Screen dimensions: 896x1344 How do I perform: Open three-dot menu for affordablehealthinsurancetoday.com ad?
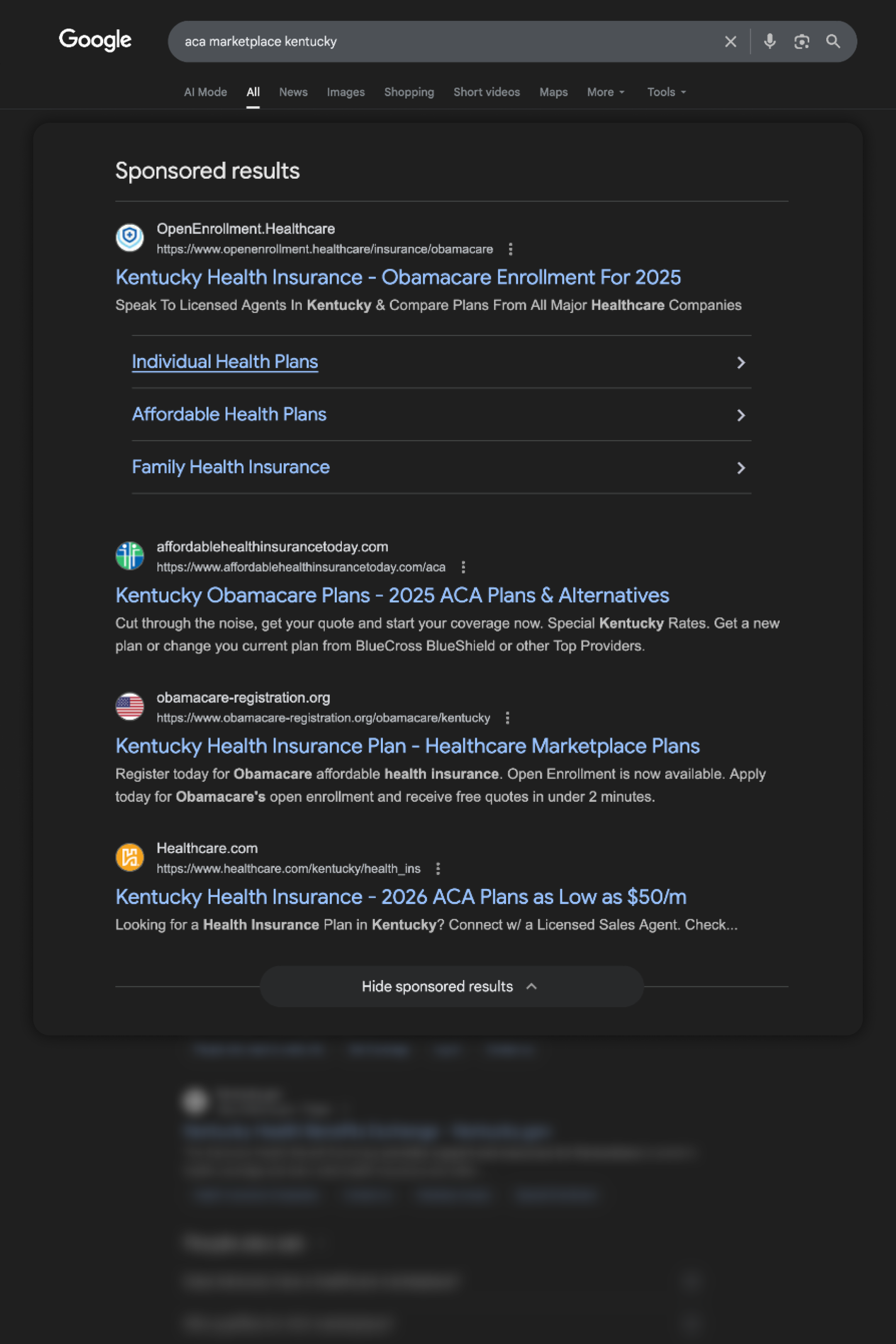[x=463, y=567]
